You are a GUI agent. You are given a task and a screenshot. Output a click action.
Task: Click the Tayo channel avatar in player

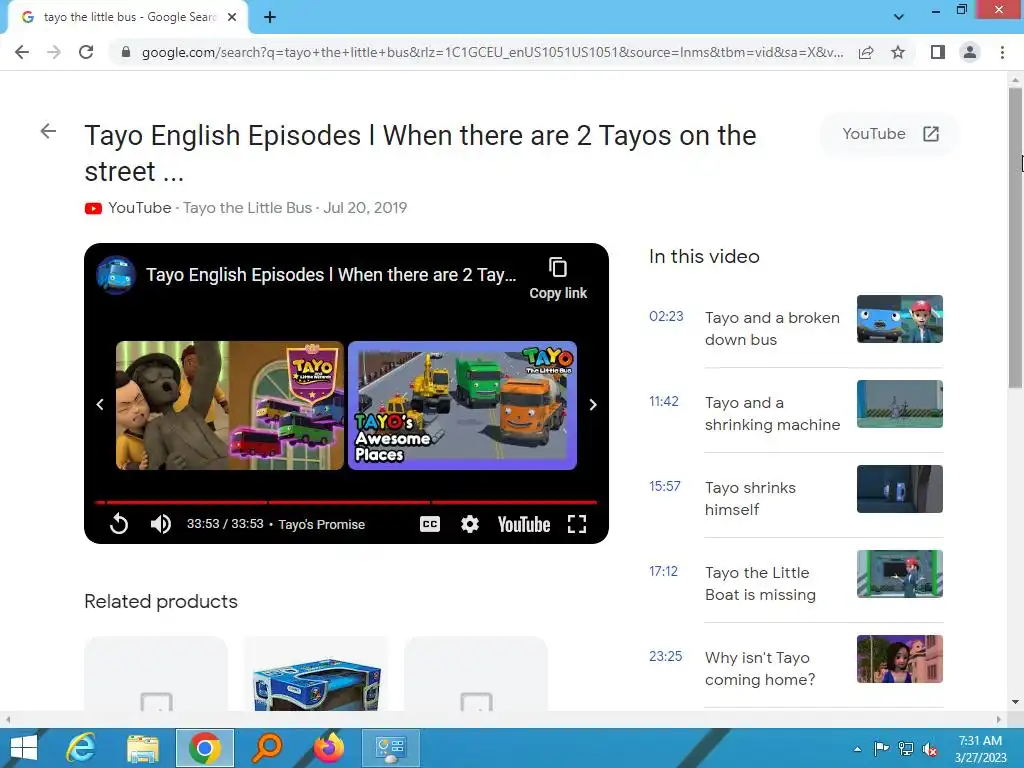[116, 275]
